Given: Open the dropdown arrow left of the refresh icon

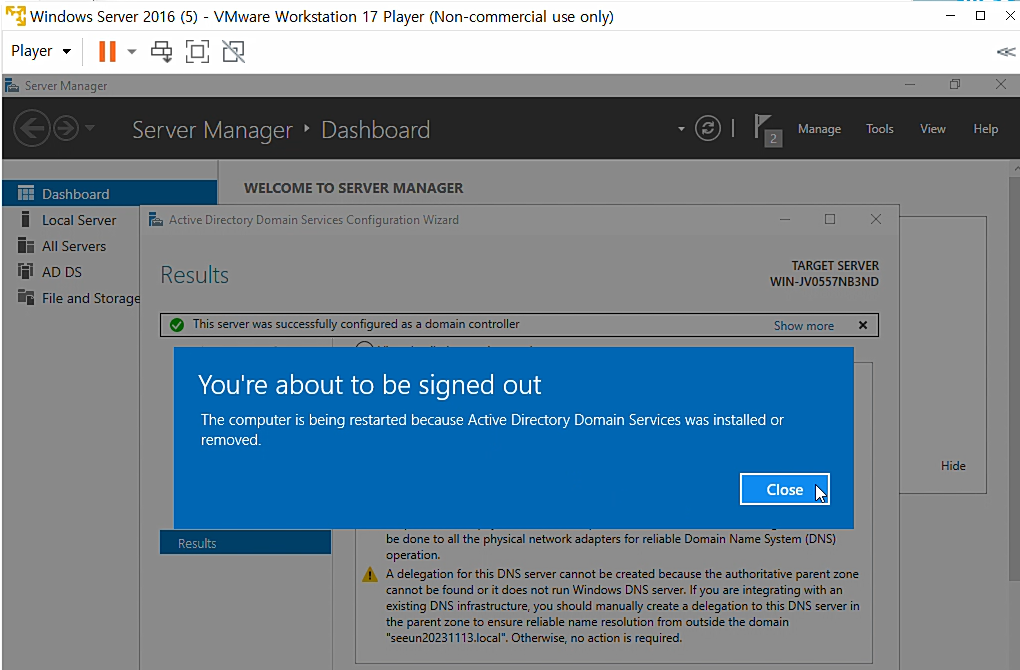Looking at the screenshot, I should pos(681,129).
